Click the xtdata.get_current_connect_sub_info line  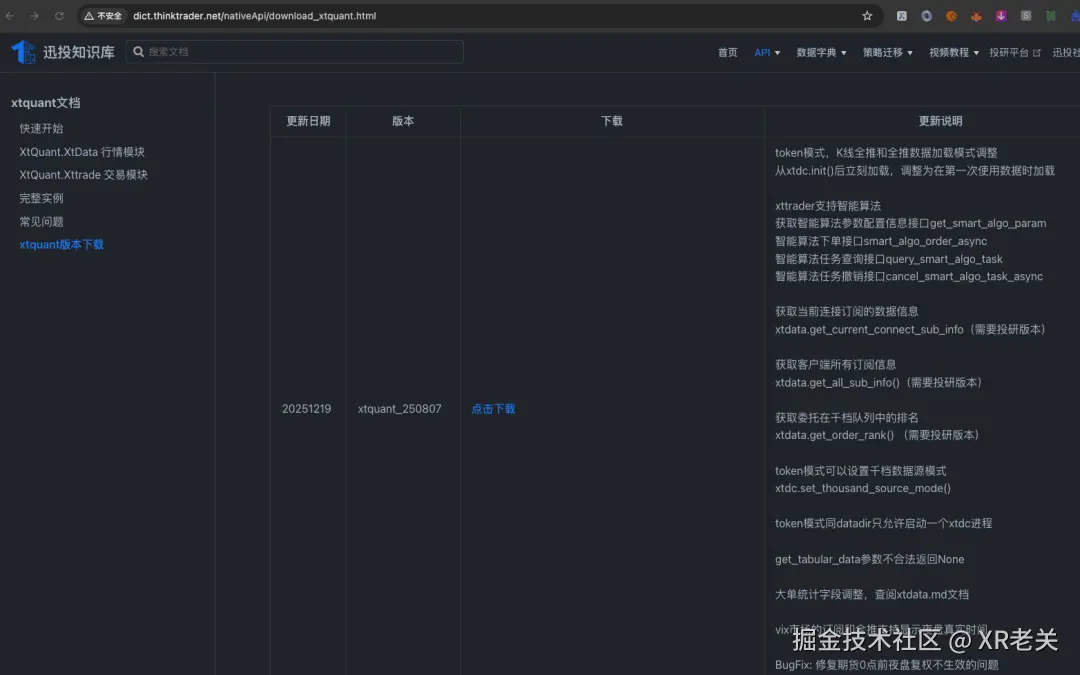913,329
